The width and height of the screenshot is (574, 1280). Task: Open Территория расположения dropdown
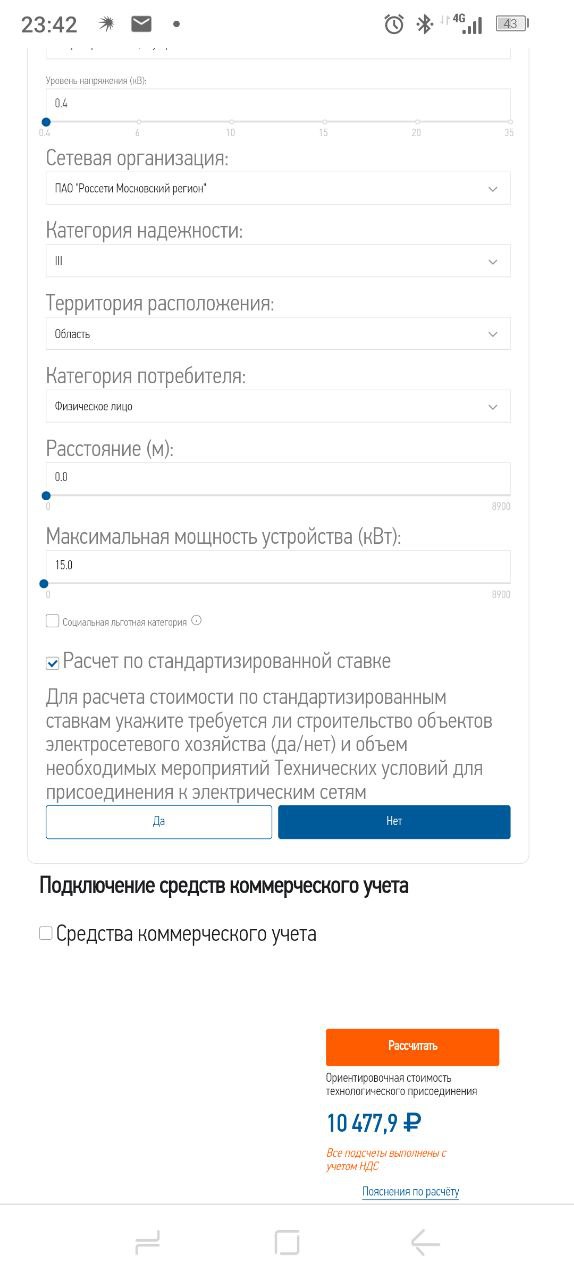click(278, 334)
